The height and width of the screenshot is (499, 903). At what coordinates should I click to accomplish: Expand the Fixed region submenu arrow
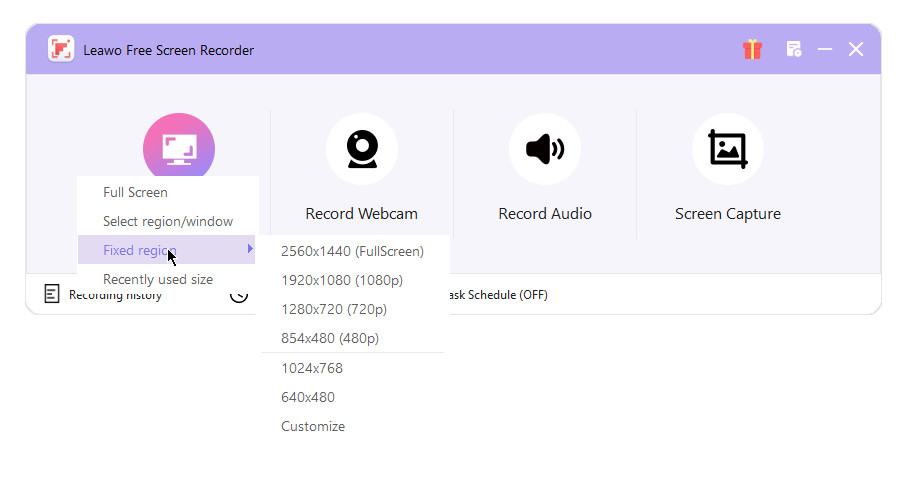coord(250,250)
